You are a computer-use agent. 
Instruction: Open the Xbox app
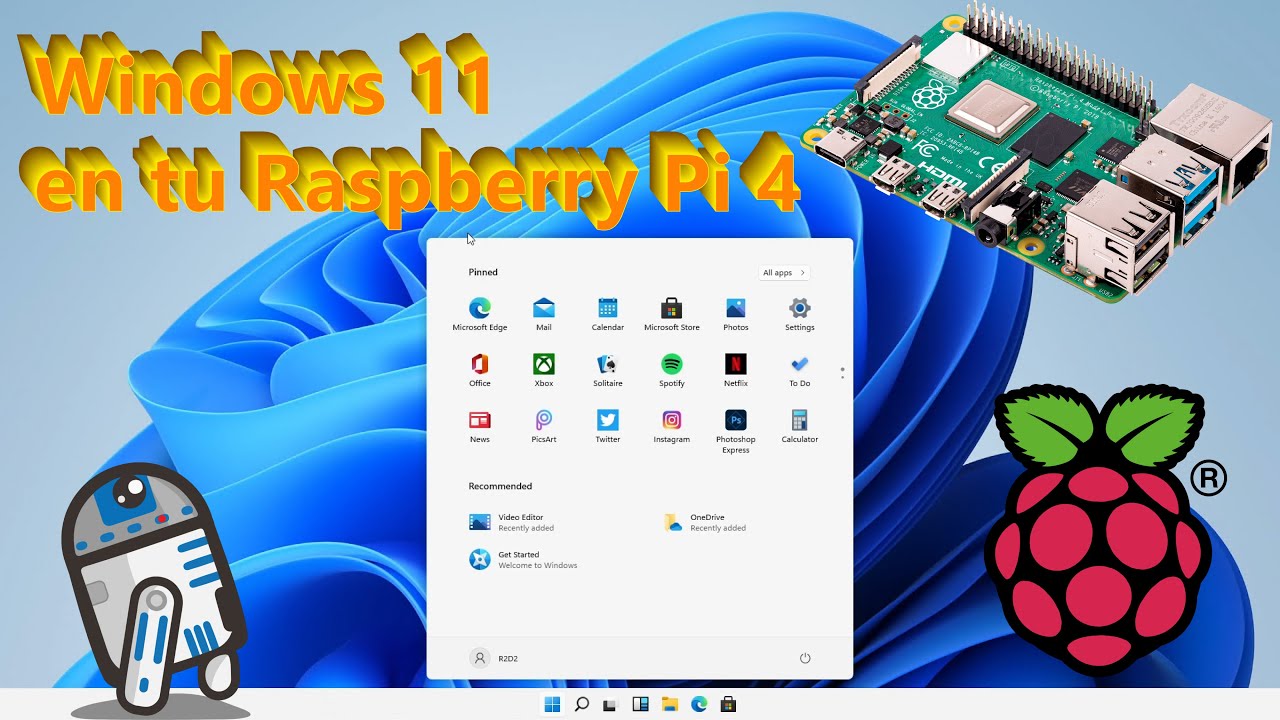coord(544,370)
